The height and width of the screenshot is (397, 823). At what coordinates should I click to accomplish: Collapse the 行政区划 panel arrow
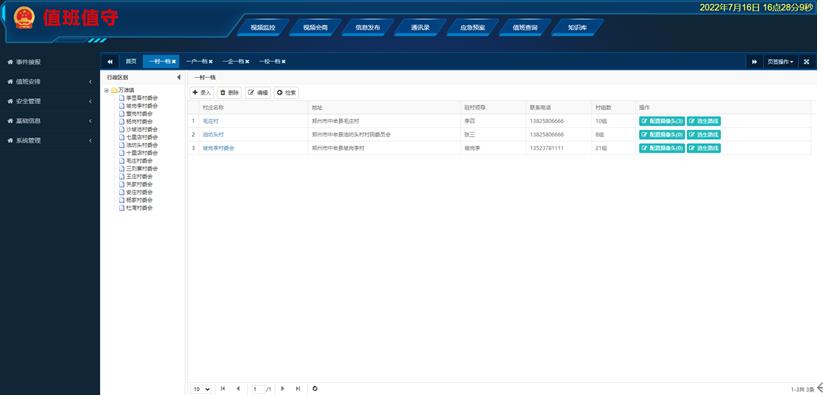(178, 77)
